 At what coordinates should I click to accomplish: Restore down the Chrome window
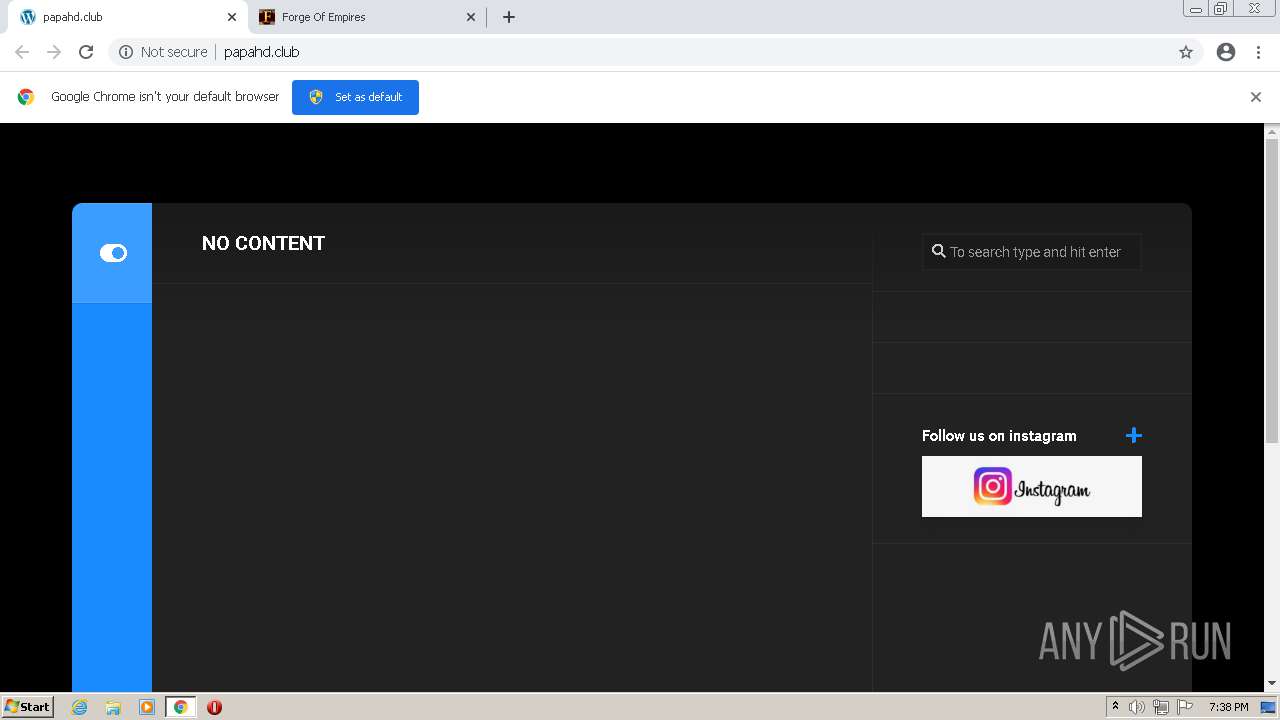tap(1221, 8)
